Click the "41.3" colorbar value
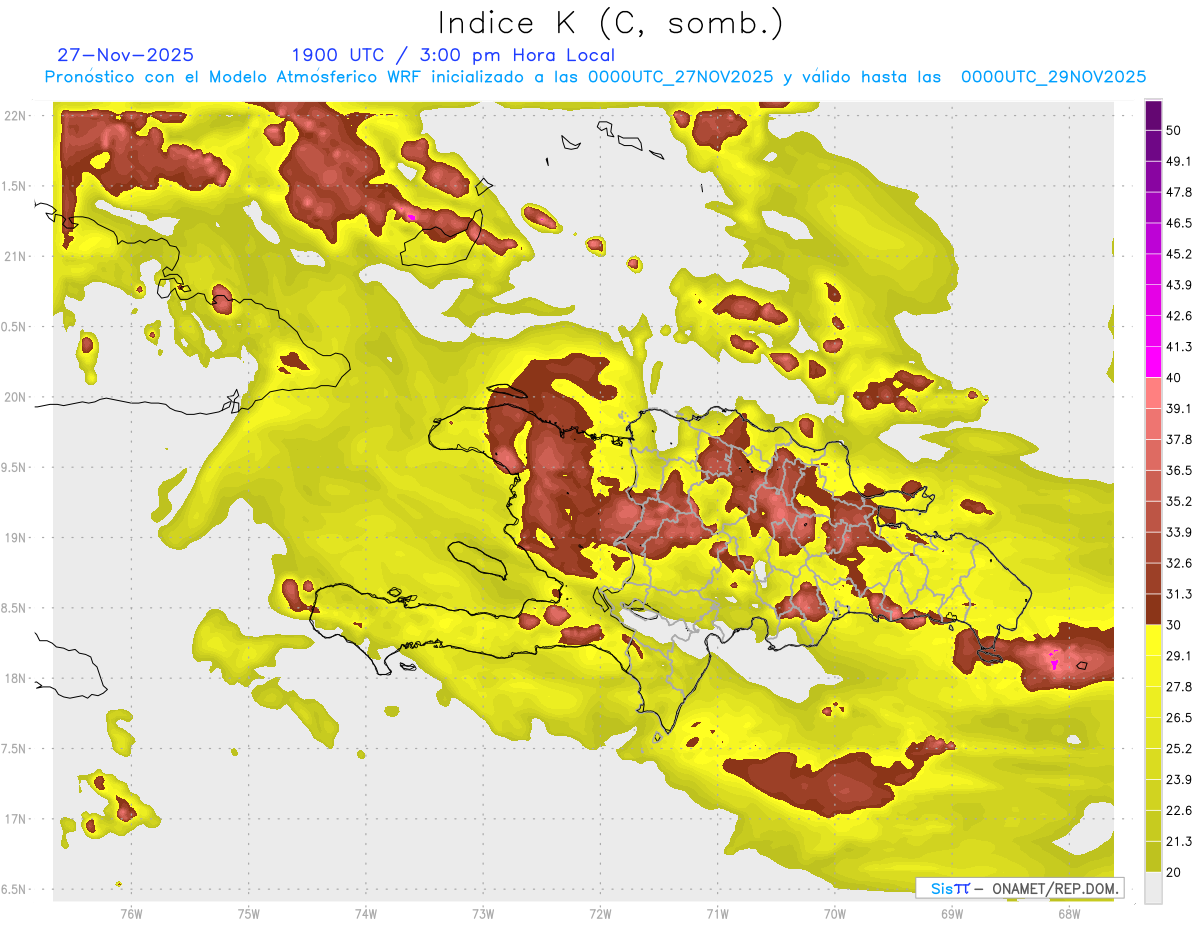 pyautogui.click(x=1179, y=347)
